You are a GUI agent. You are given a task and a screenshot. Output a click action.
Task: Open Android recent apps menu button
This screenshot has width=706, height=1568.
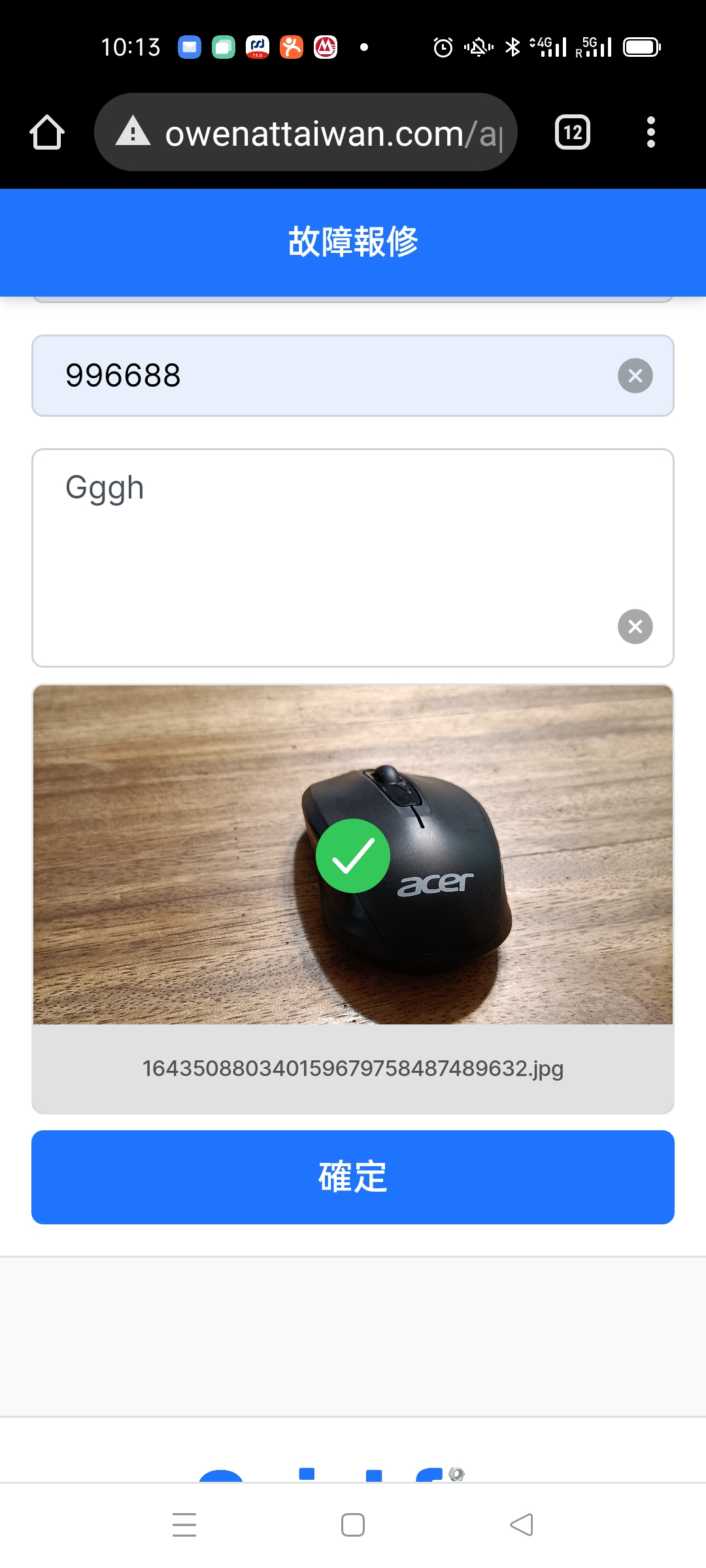pyautogui.click(x=184, y=1525)
